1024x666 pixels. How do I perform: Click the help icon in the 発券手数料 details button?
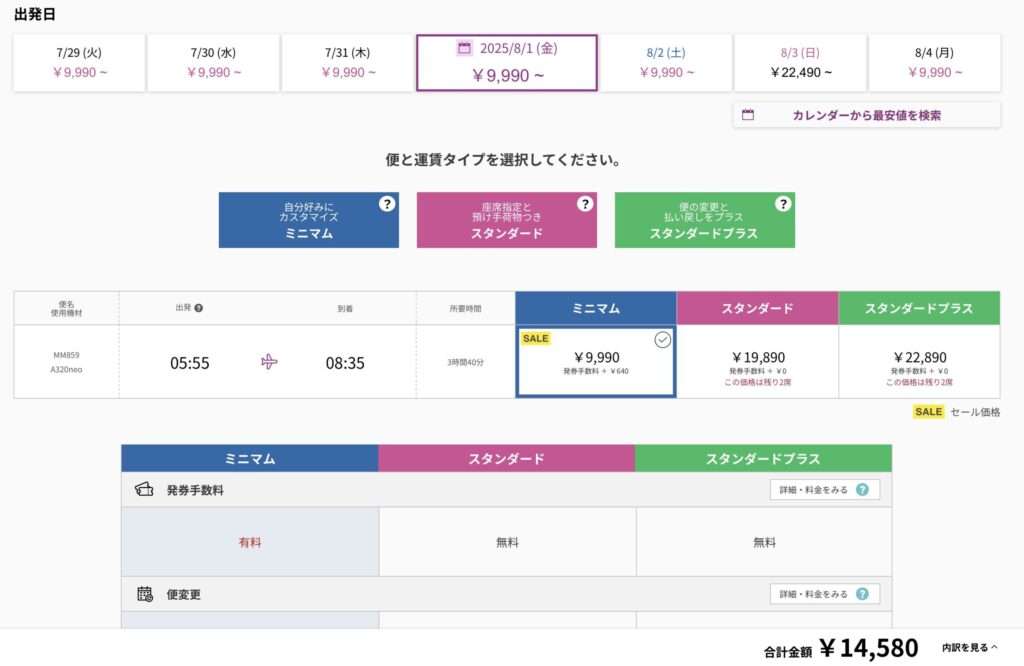(862, 490)
